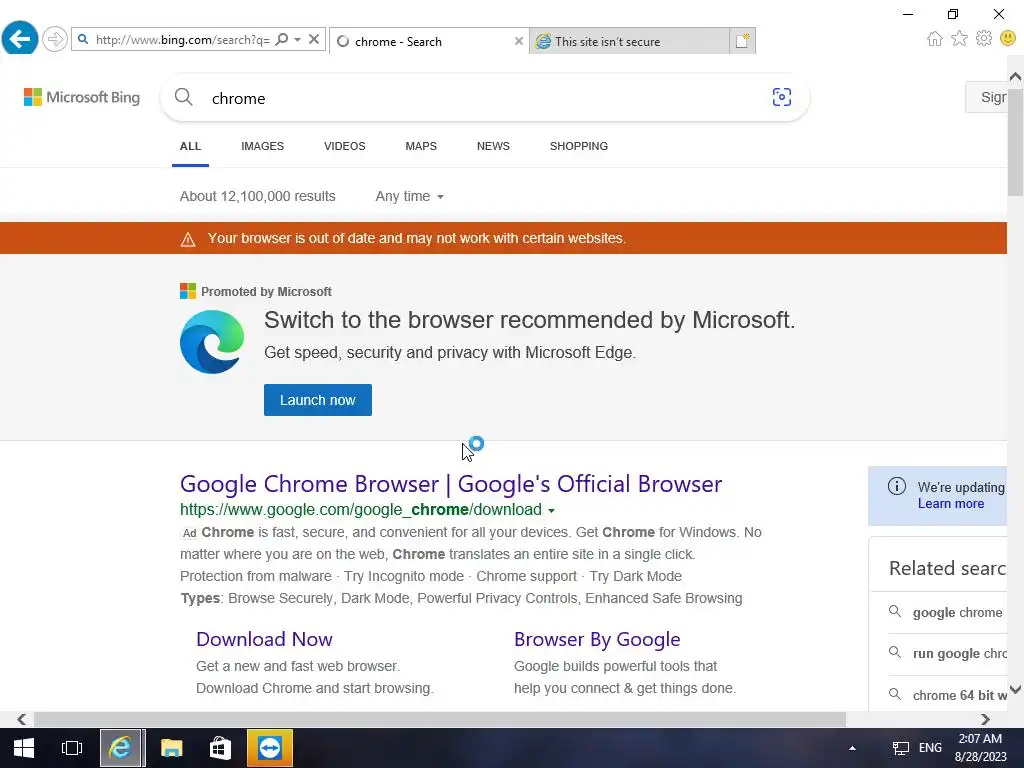Click the taskbar clock showing 2:07 AM
Screen dimensions: 1024x768
(x=981, y=748)
